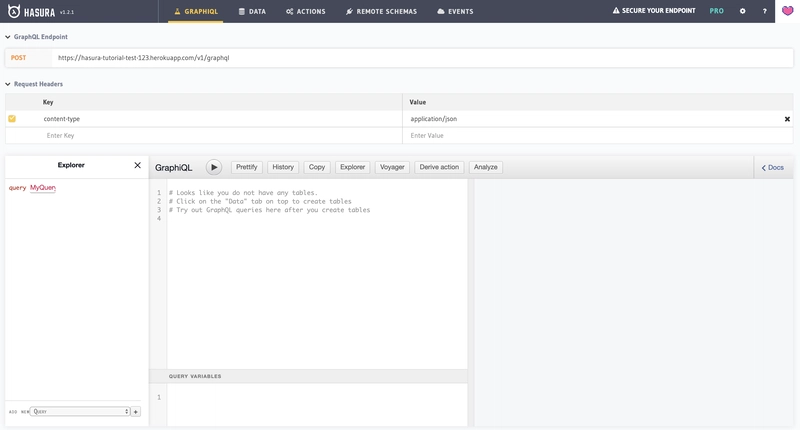Image resolution: width=800 pixels, height=430 pixels.
Task: Click the Derive action button
Action: coord(439,167)
